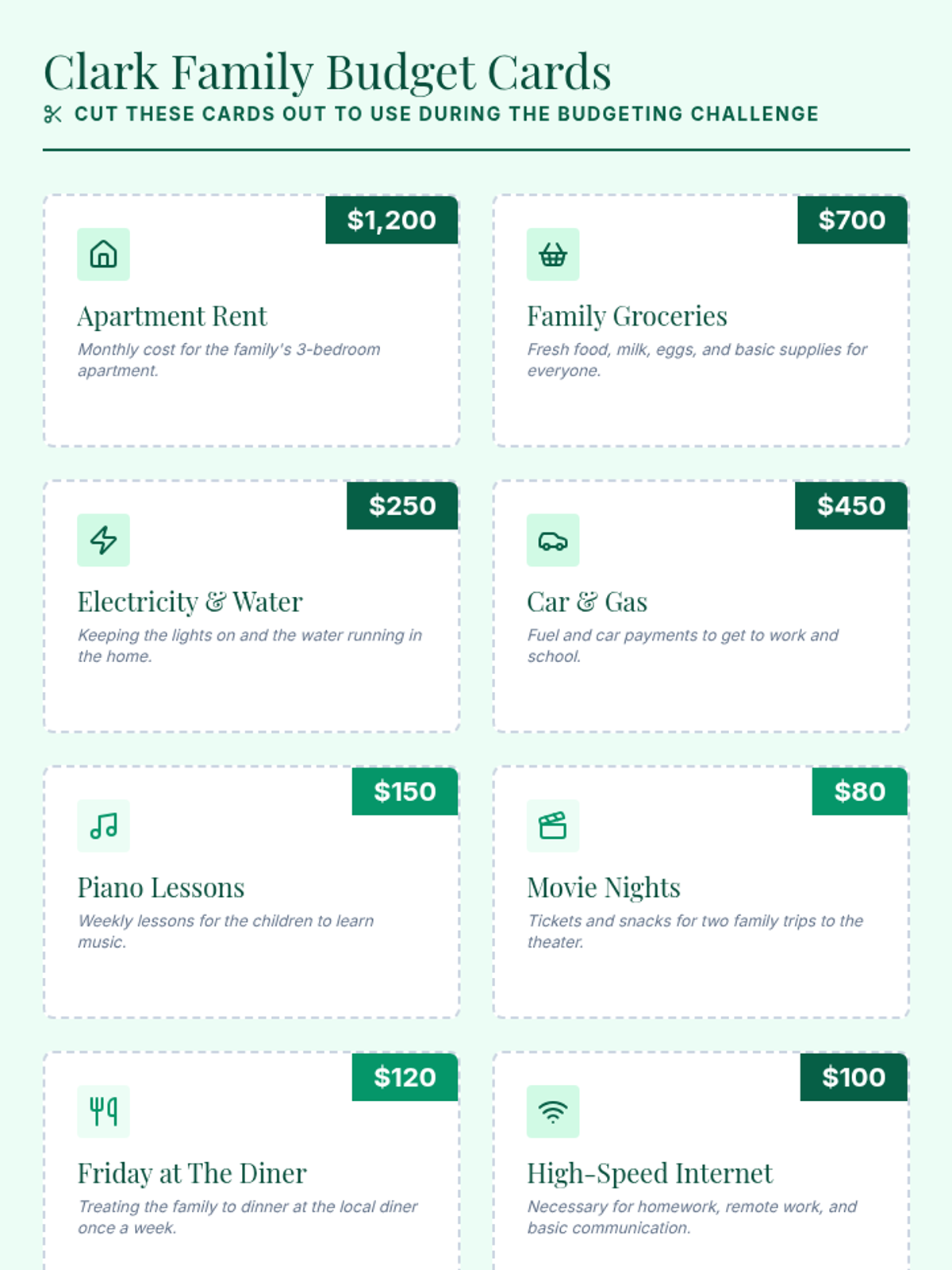This screenshot has height=1270, width=952.
Task: Click the $100 internet price badge
Action: click(x=854, y=1077)
